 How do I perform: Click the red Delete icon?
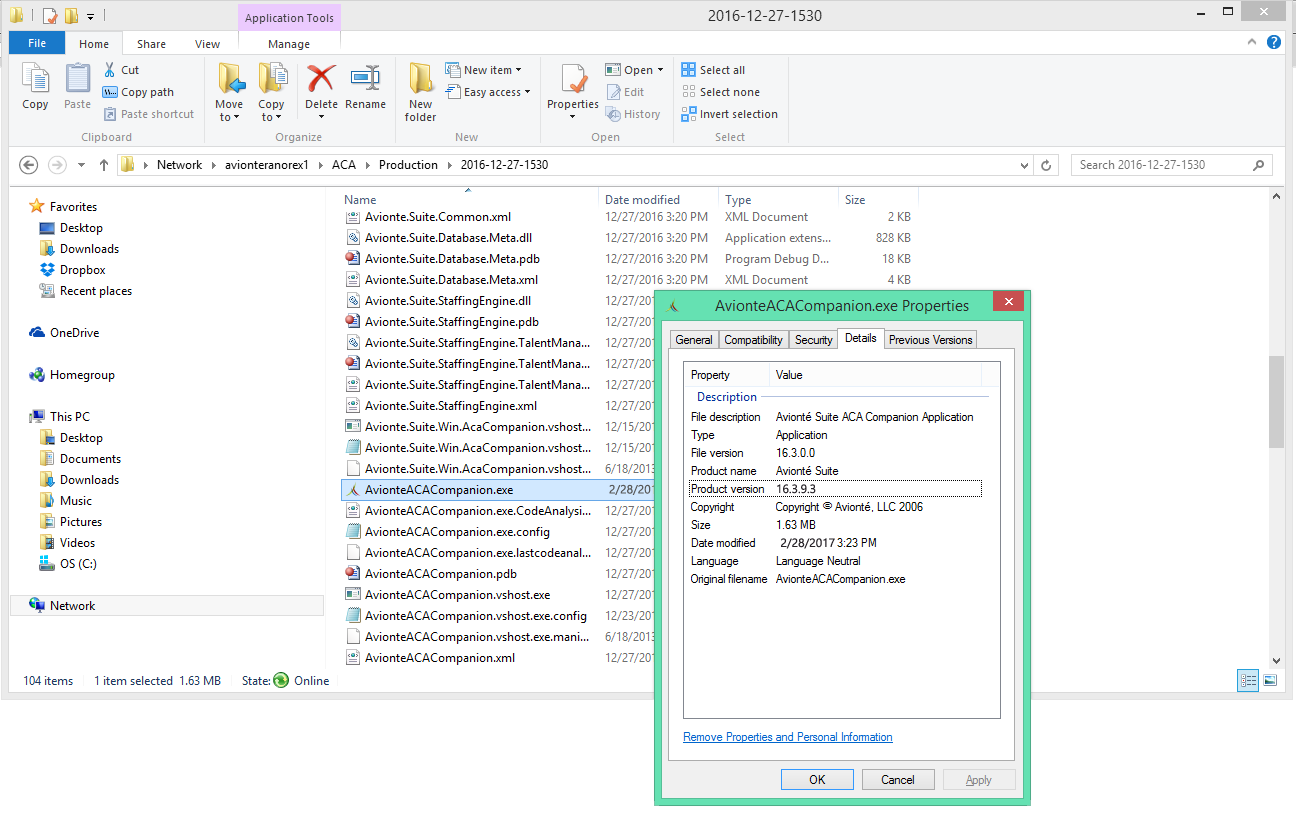click(321, 78)
